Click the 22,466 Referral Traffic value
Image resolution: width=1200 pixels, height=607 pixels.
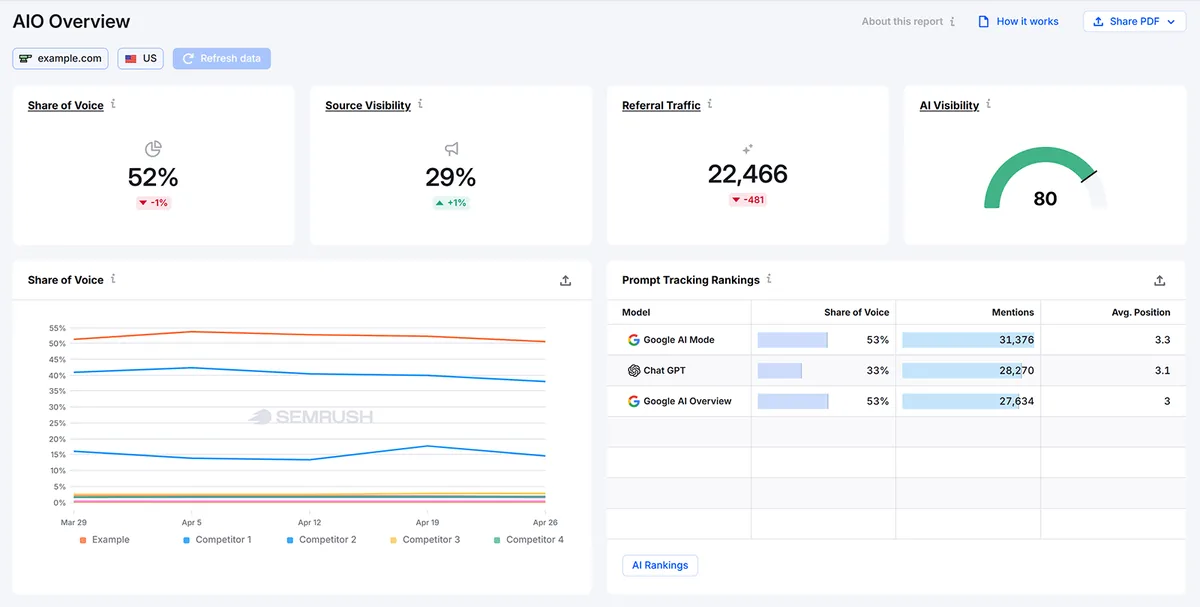(x=748, y=174)
